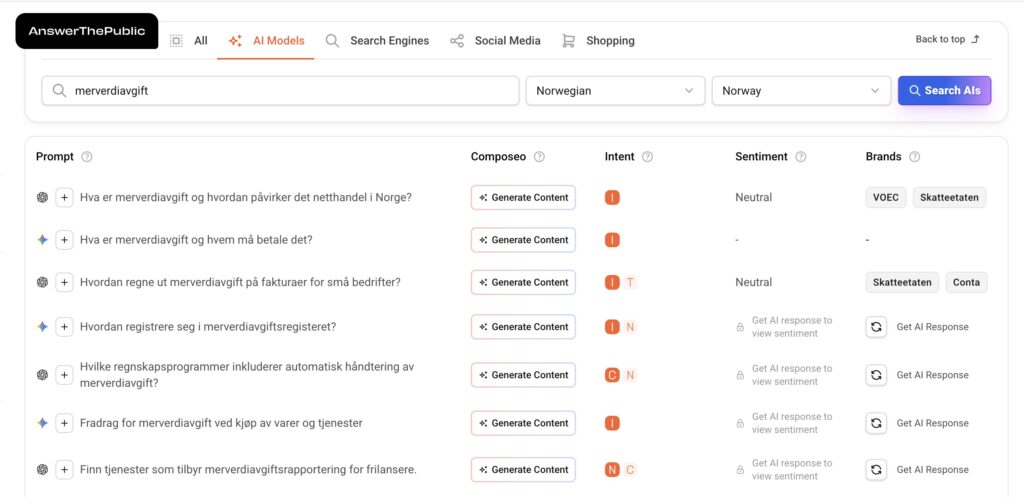This screenshot has width=1024, height=497.
Task: Show help for the Sentiment column
Action: 801,157
